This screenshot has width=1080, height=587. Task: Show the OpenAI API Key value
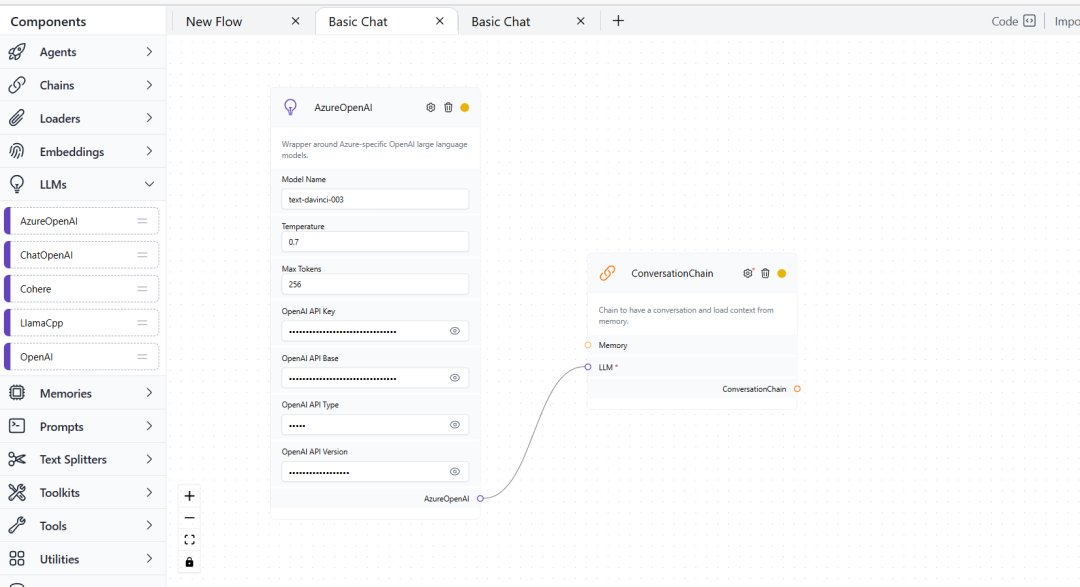click(455, 331)
